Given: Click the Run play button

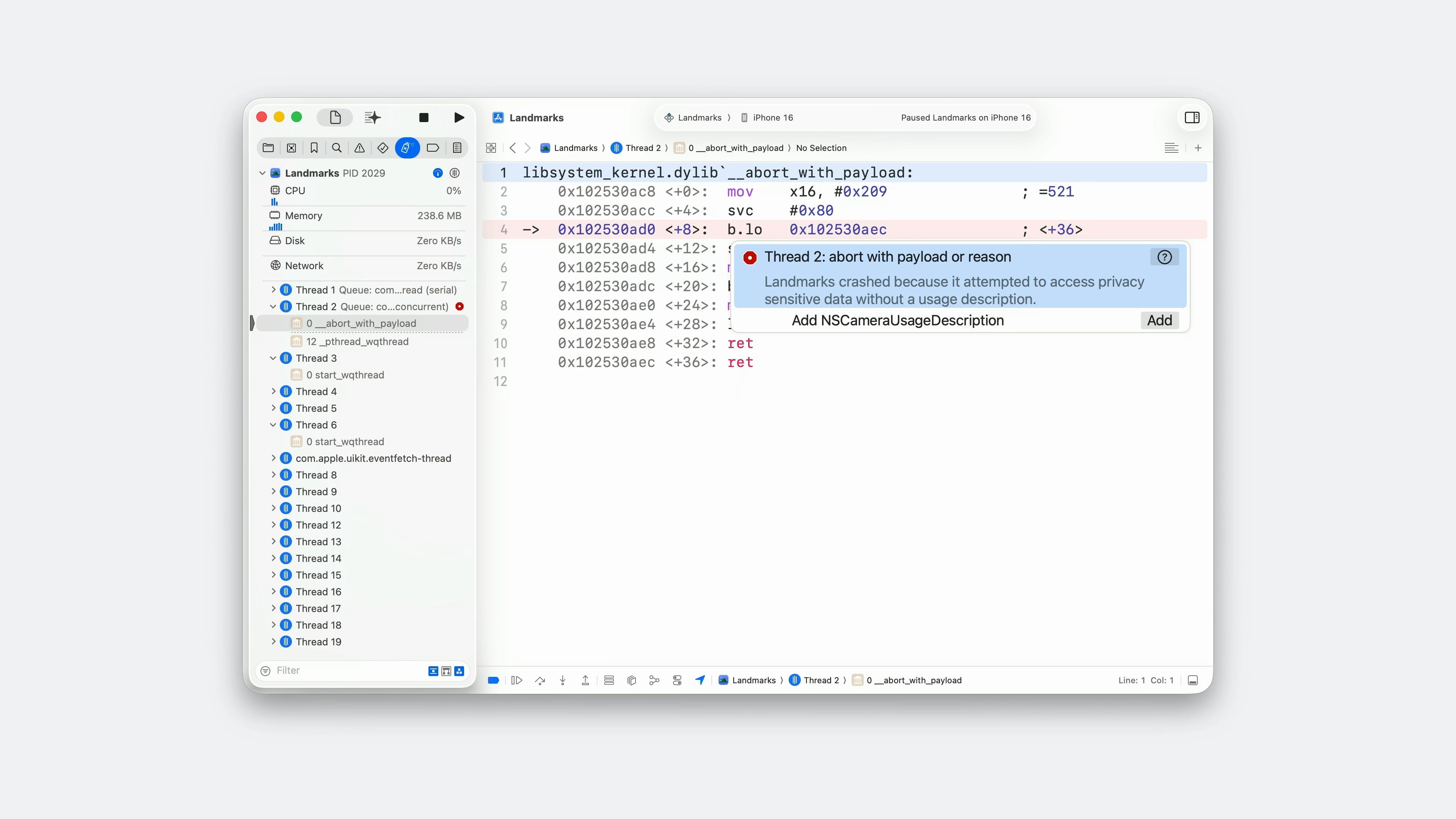Looking at the screenshot, I should [459, 118].
